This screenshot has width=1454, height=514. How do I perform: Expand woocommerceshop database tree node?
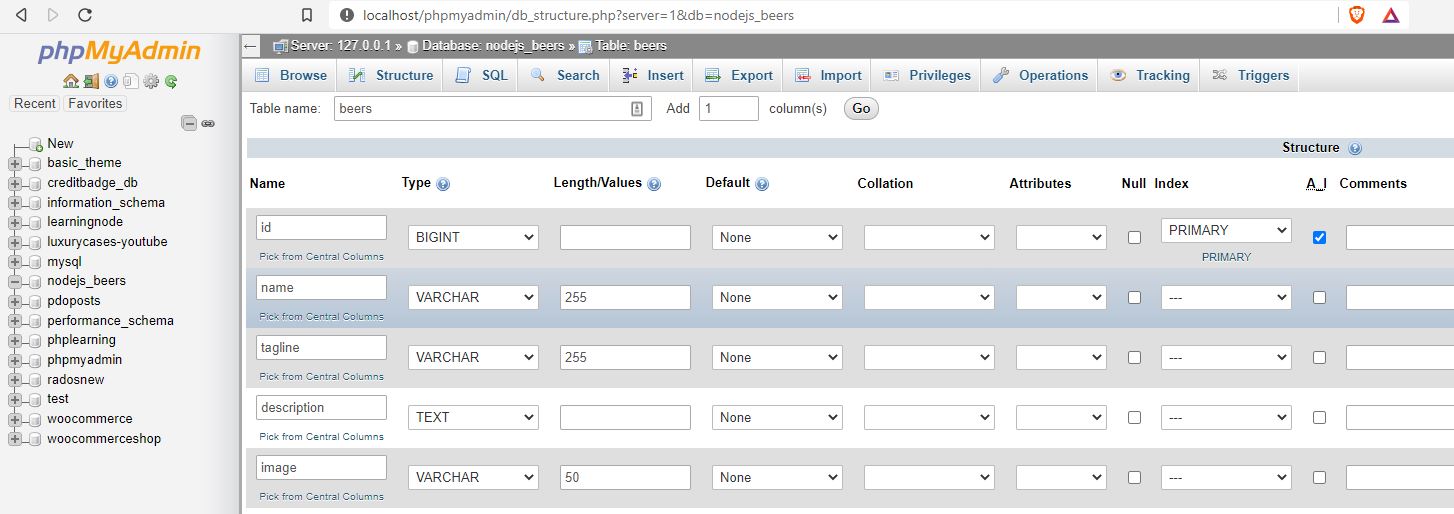[x=14, y=439]
